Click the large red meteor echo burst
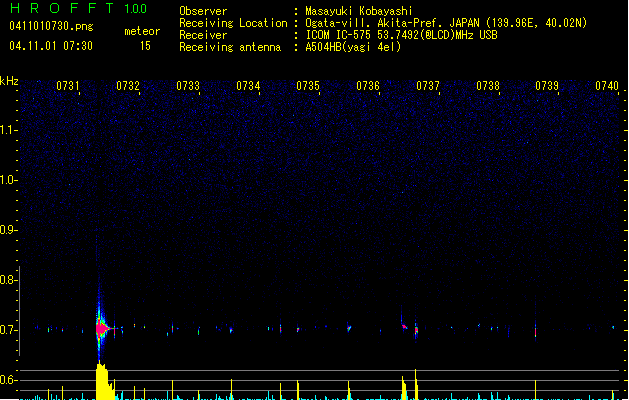This screenshot has height=400, width=629. tap(101, 329)
